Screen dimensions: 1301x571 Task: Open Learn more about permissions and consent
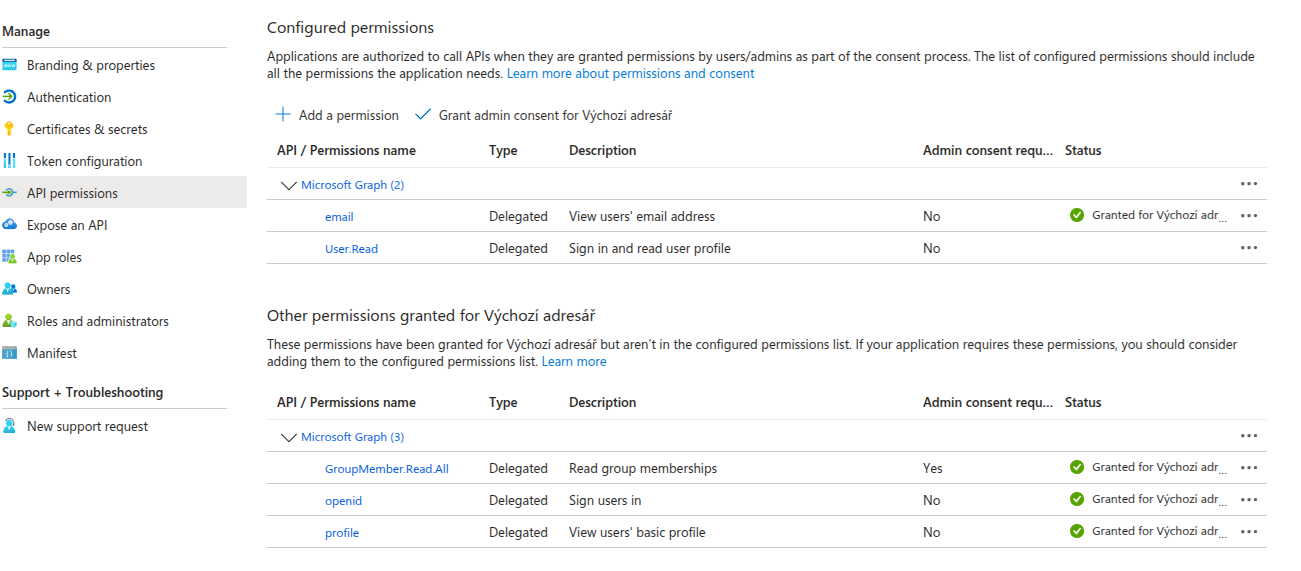[x=630, y=74]
